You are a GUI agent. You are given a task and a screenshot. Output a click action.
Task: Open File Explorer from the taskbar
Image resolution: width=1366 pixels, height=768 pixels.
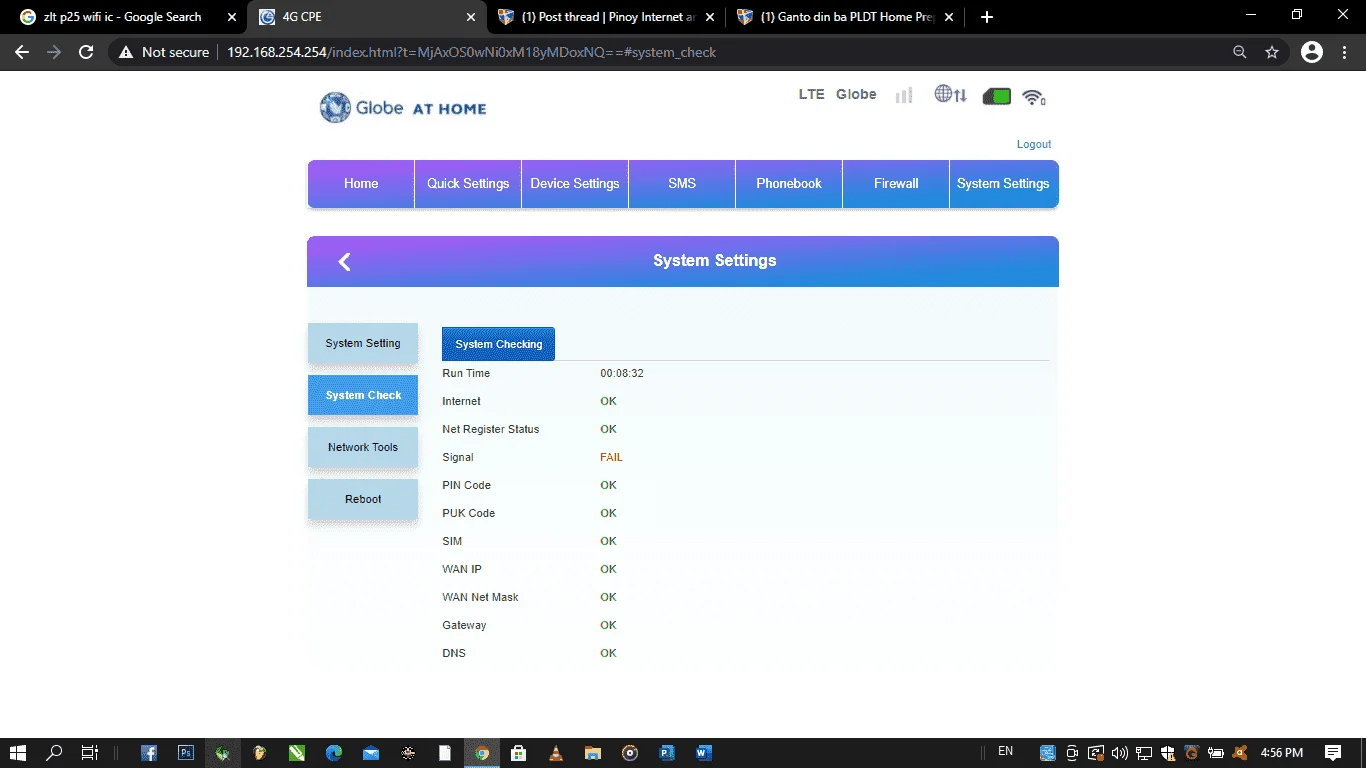point(592,753)
